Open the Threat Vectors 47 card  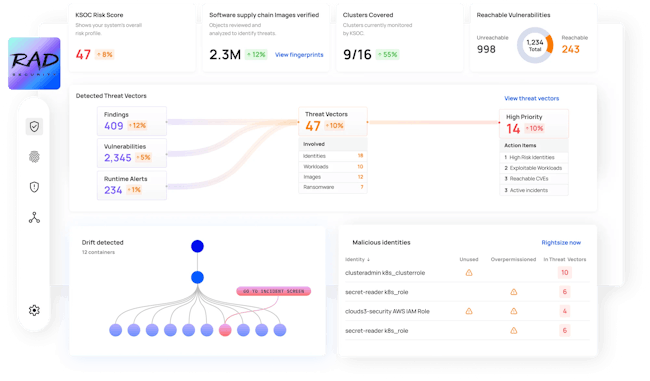click(x=333, y=121)
